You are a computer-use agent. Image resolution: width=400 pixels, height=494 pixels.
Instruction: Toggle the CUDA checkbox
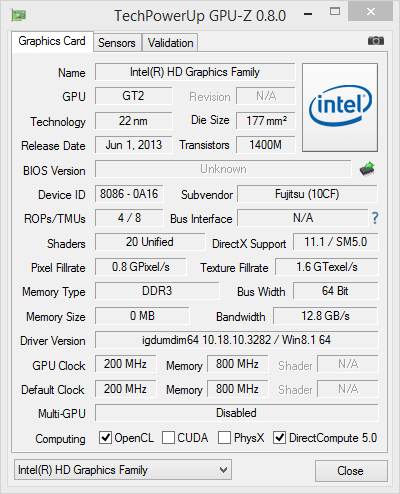[x=168, y=437]
